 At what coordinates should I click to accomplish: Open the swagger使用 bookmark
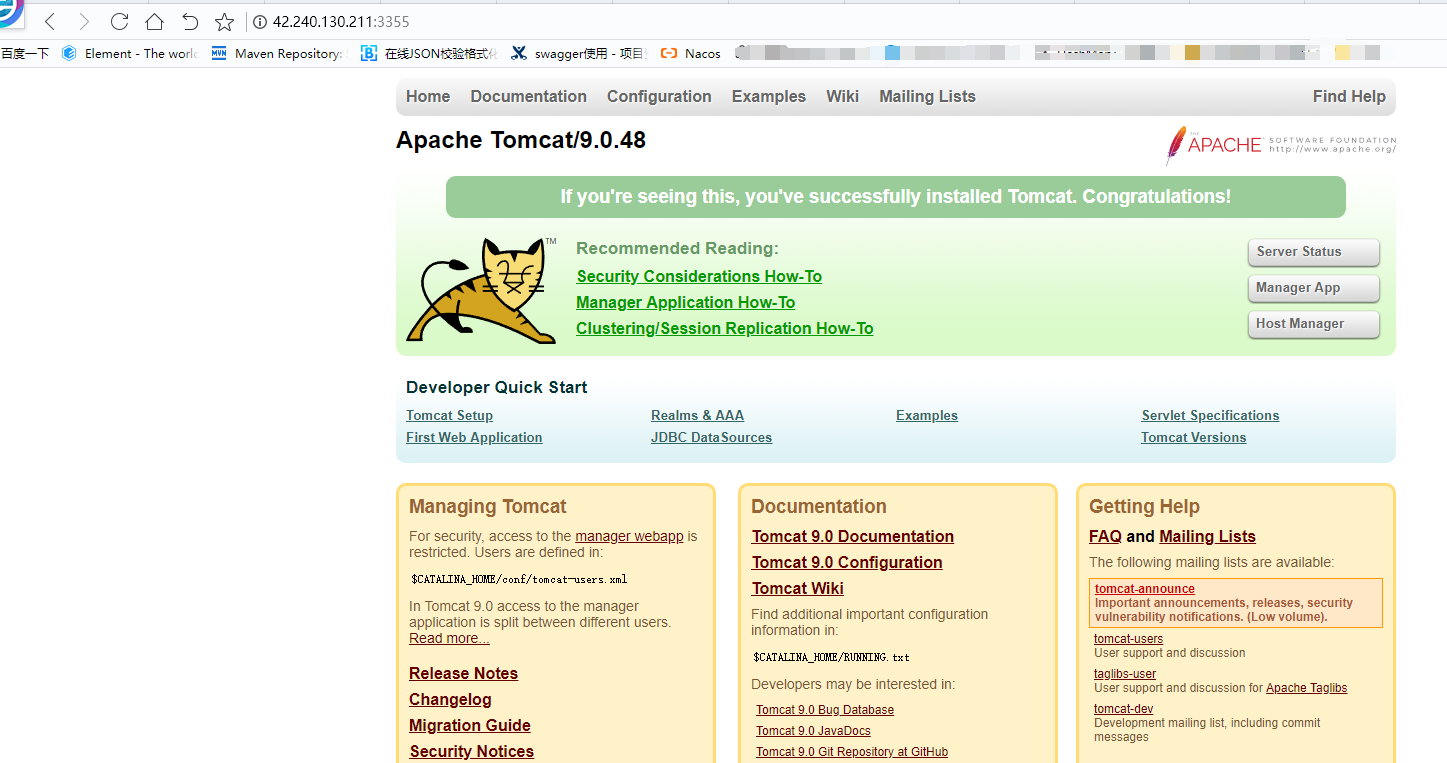click(x=579, y=54)
